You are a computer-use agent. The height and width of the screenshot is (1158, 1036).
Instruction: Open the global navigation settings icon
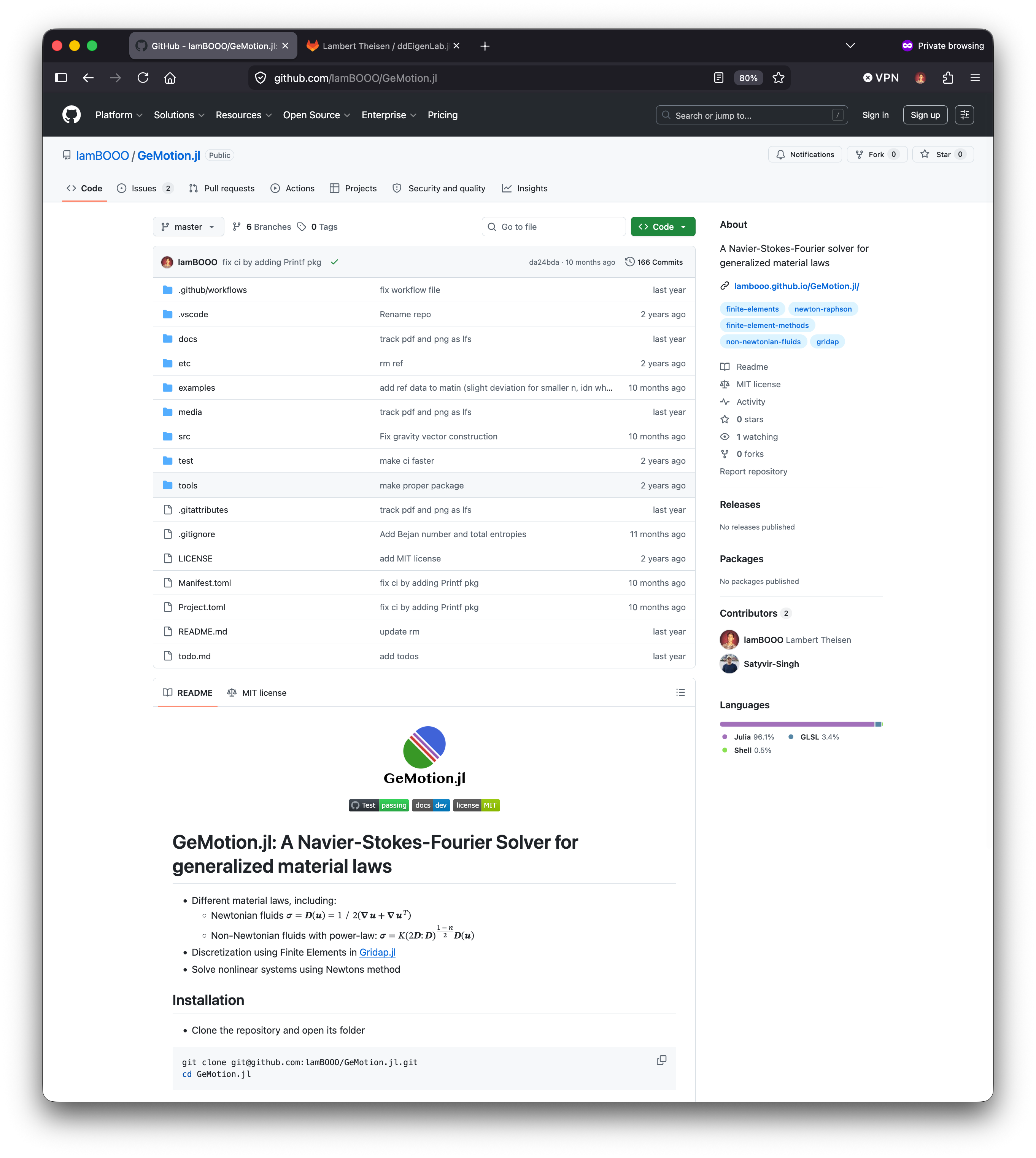coord(964,115)
